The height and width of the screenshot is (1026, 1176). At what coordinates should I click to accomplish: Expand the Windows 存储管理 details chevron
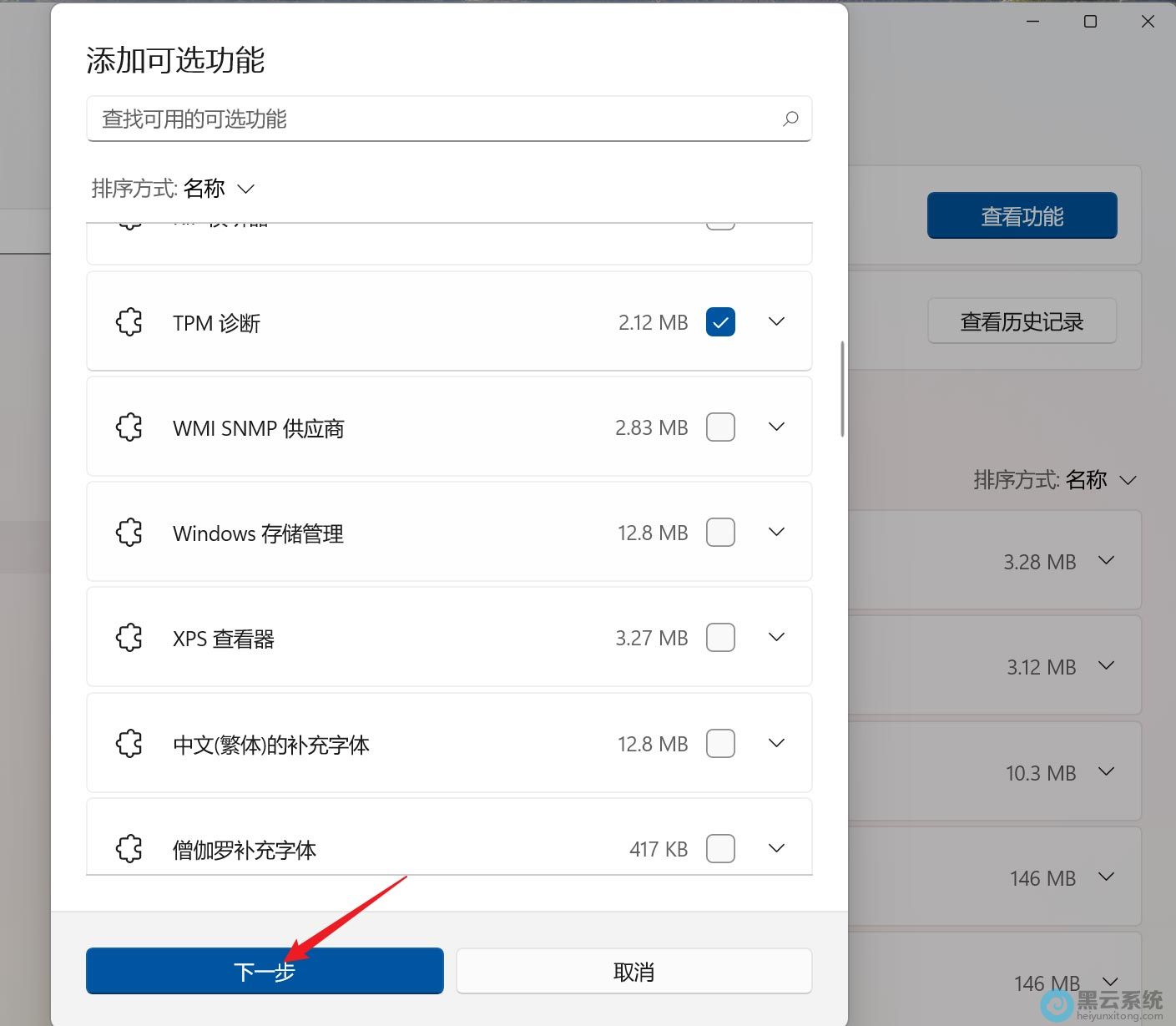[x=775, y=532]
